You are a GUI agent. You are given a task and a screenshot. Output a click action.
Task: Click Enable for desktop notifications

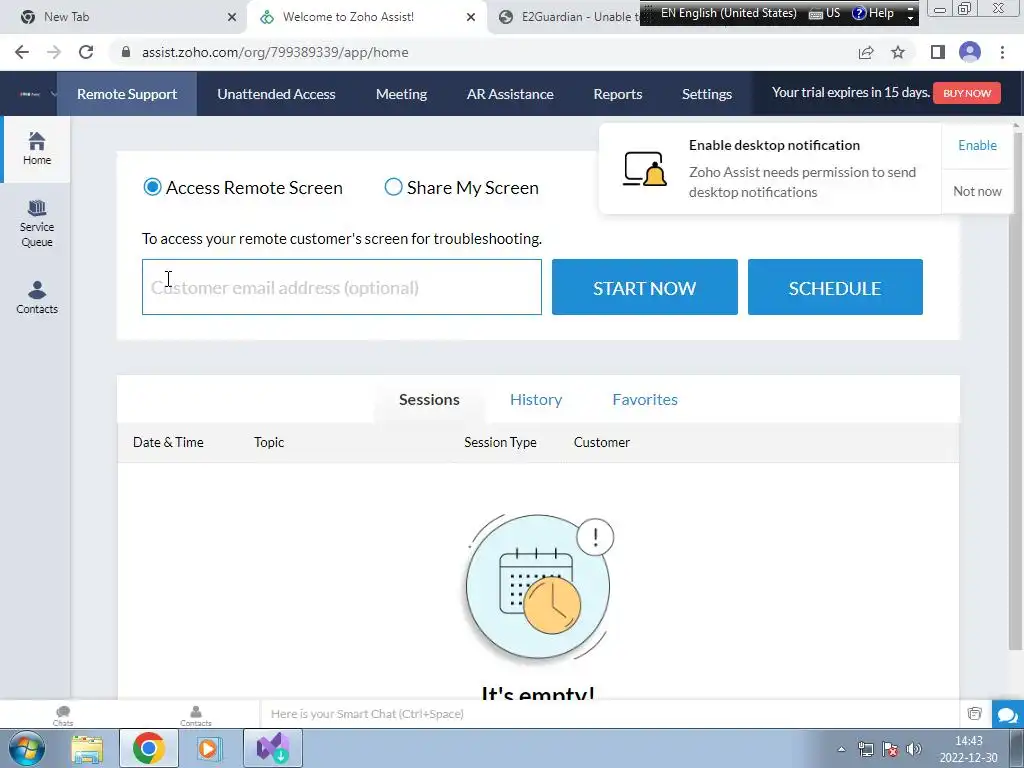point(977,146)
